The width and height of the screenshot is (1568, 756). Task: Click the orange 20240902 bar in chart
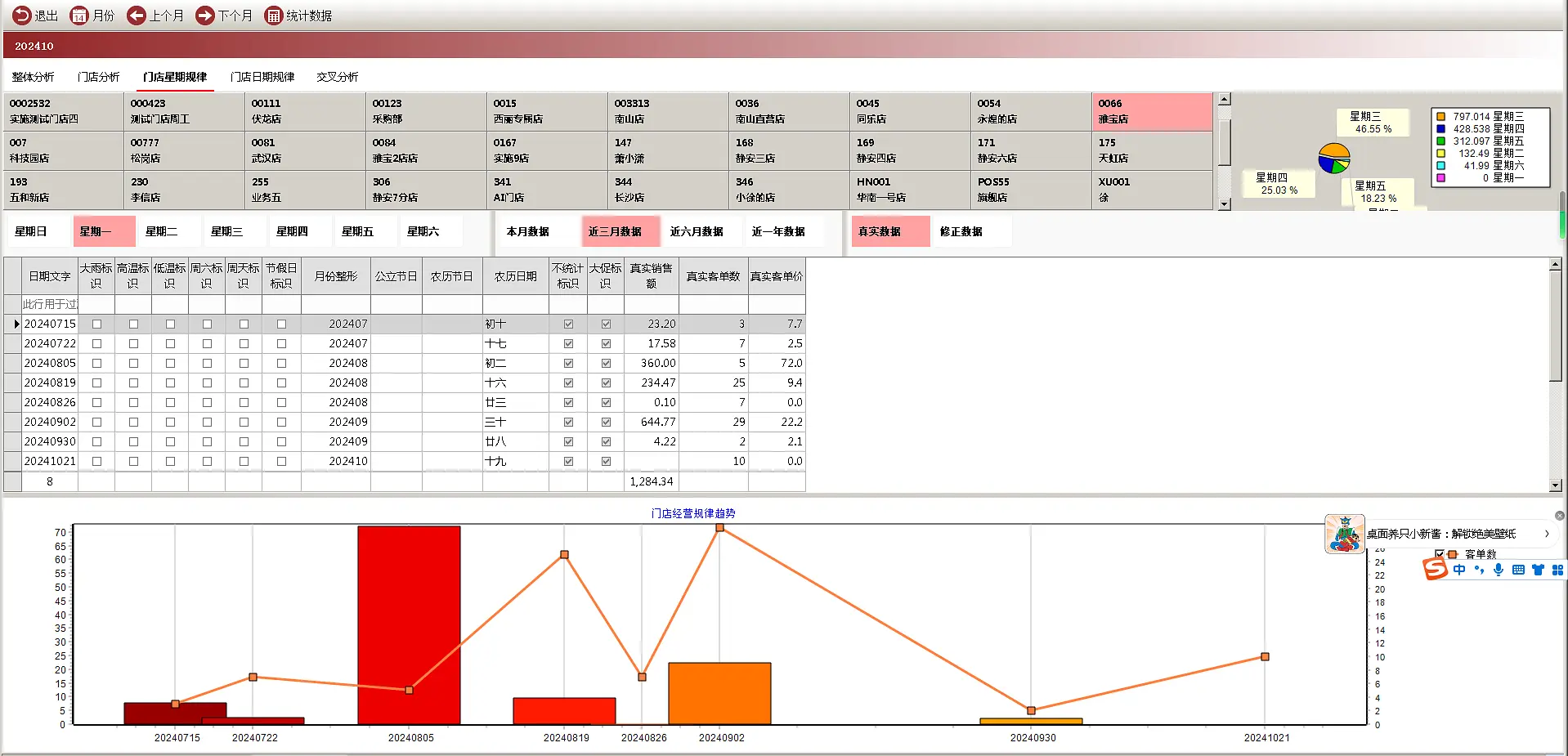tap(719, 693)
